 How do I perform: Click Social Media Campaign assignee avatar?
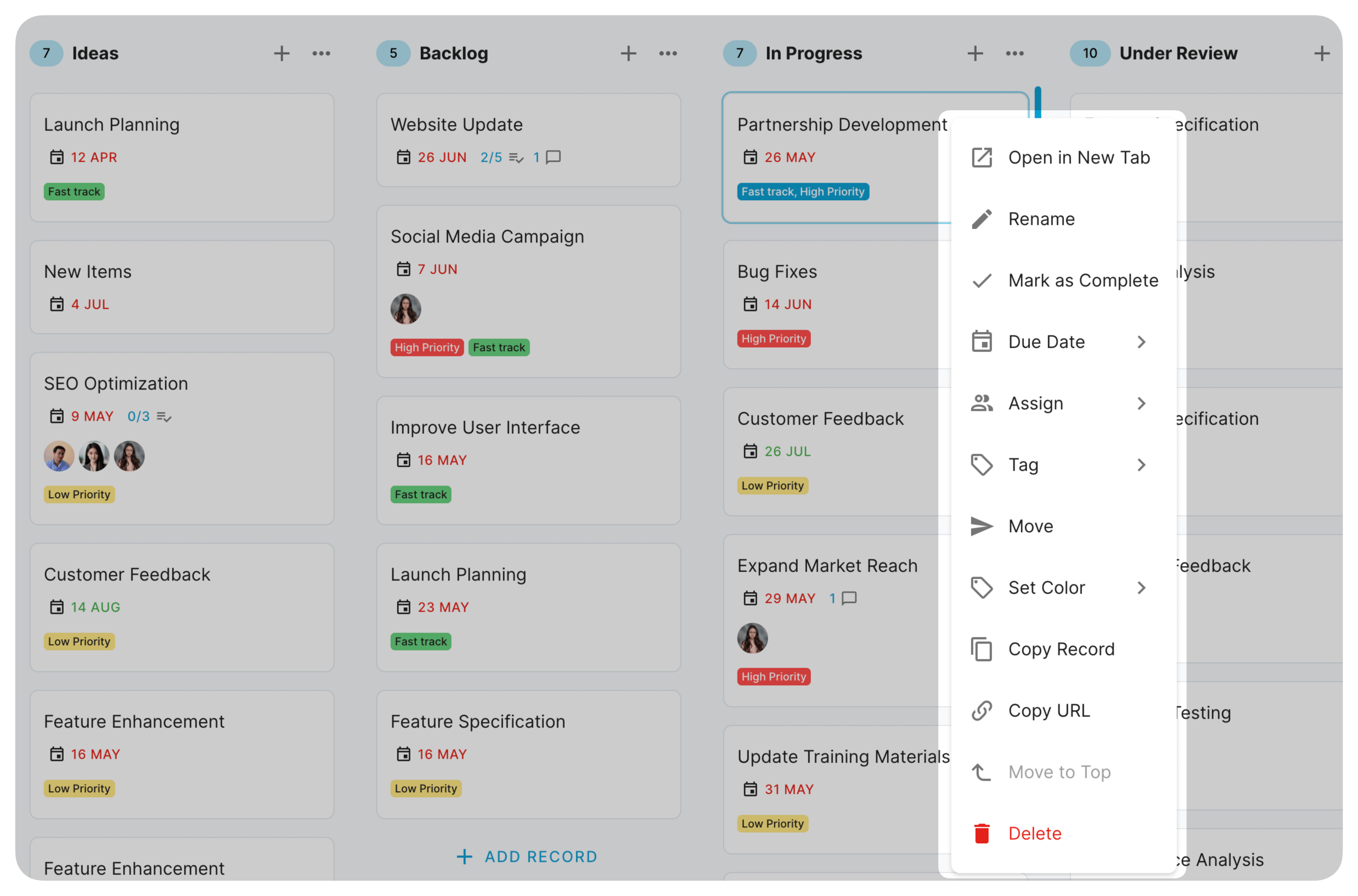point(405,309)
